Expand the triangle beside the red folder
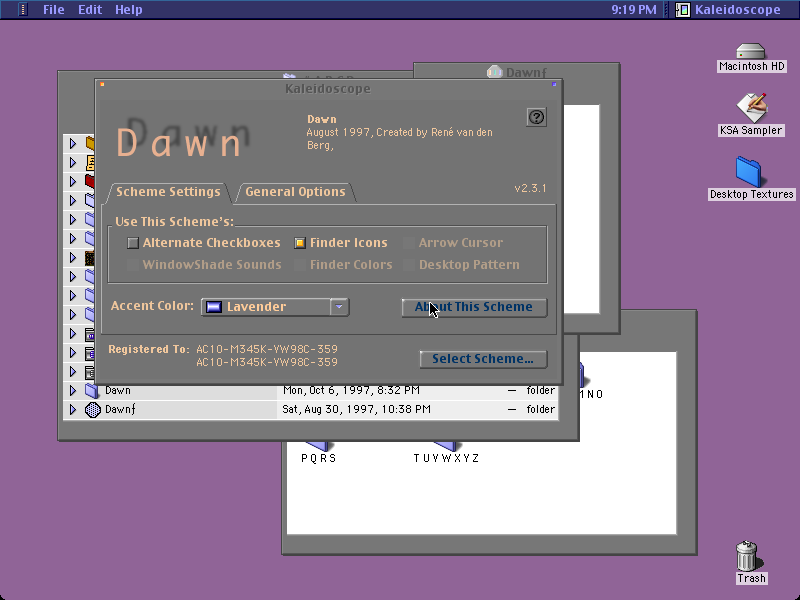This screenshot has width=800, height=600. (x=72, y=182)
